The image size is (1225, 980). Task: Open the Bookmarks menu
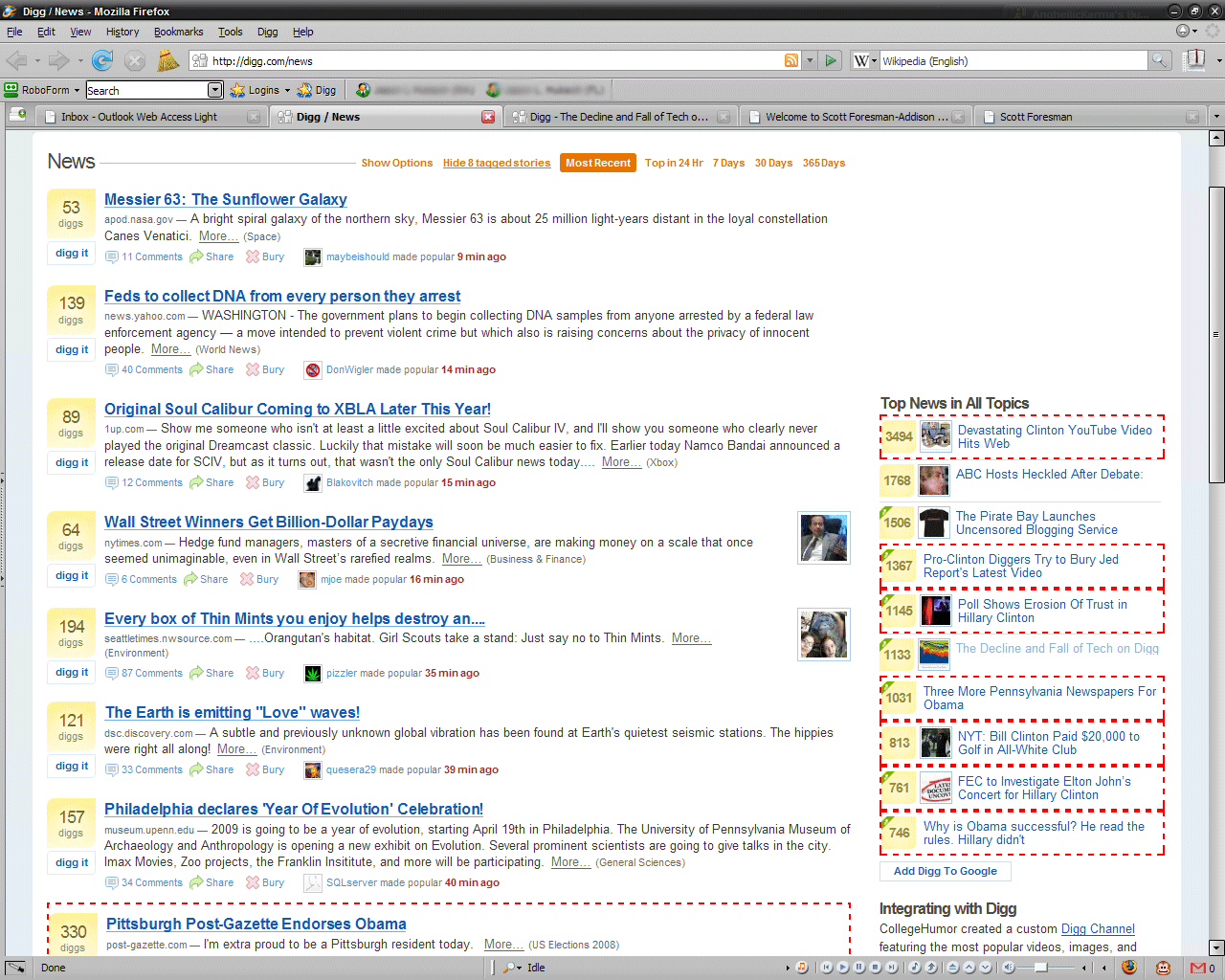tap(178, 32)
